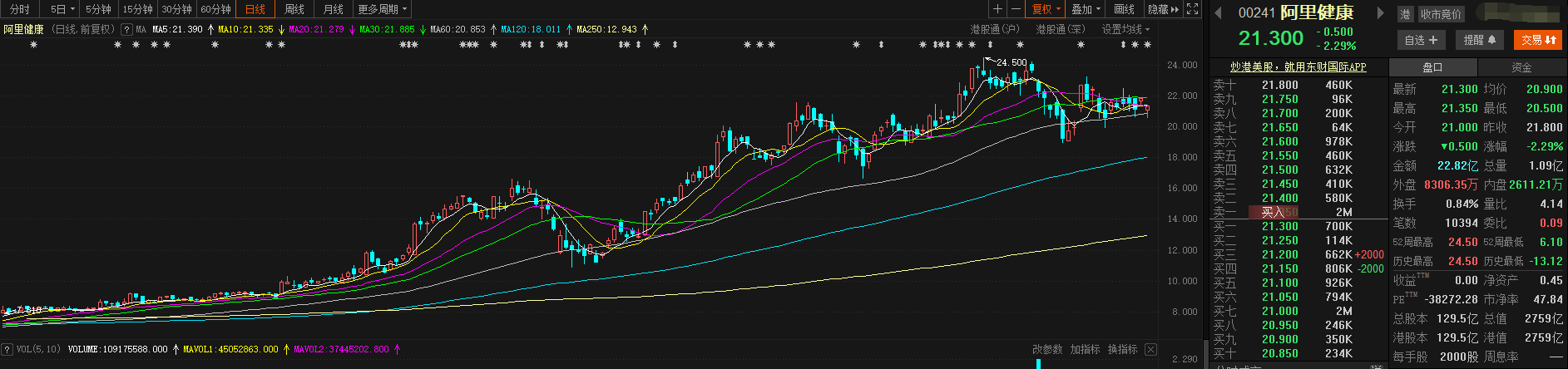Click VOL indicator help question mark
1568x369 pixels.
pos(7,349)
